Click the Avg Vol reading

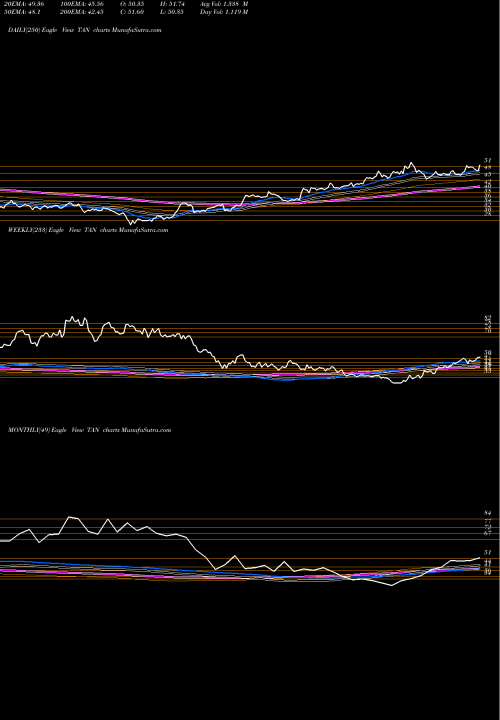pyautogui.click(x=224, y=4)
